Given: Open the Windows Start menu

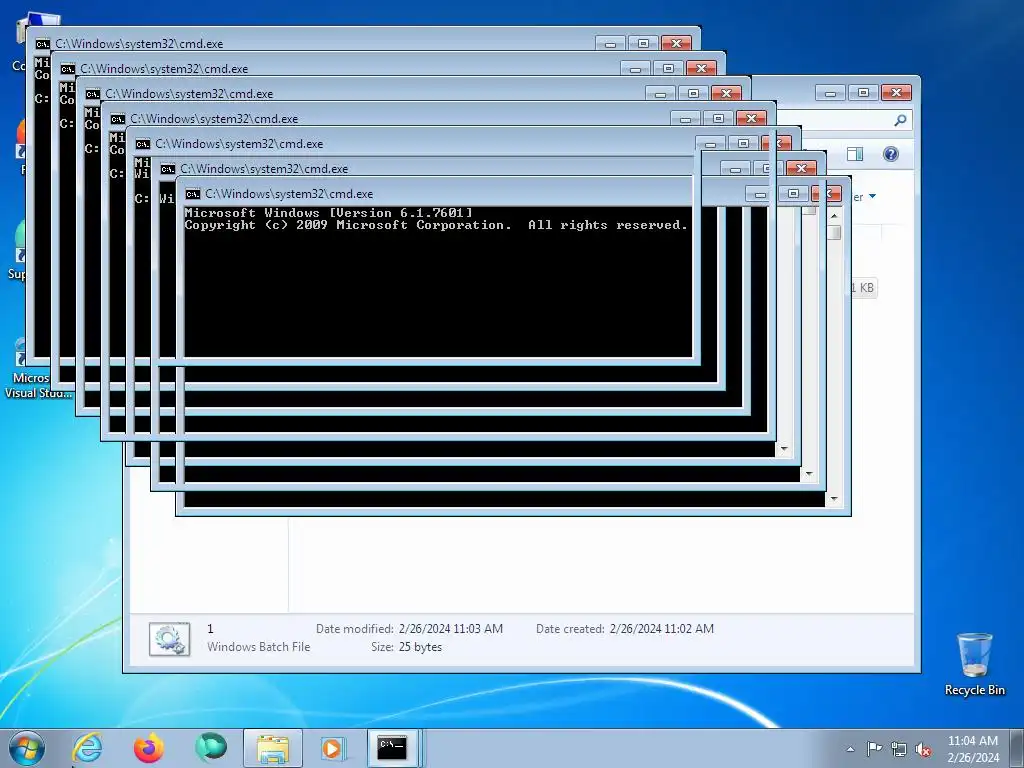Looking at the screenshot, I should 27,748.
